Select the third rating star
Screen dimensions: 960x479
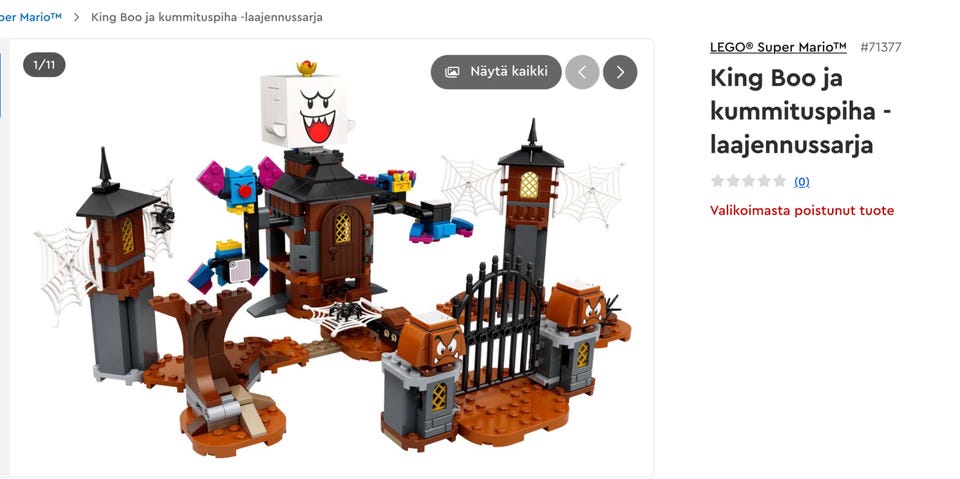[748, 181]
